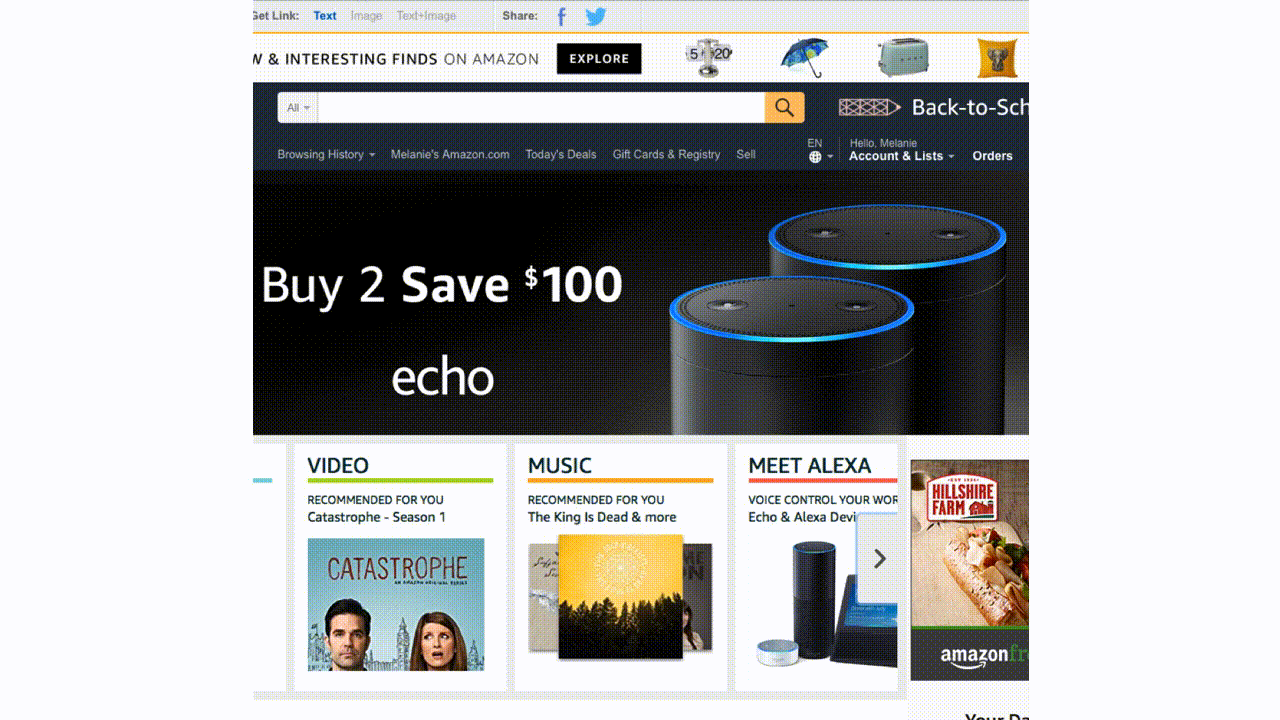This screenshot has width=1280, height=720.
Task: Open the globe language selector icon
Action: click(x=815, y=157)
